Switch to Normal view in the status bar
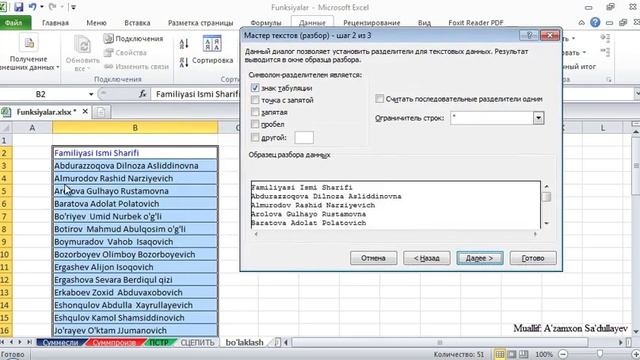This screenshot has height=360, width=640. (500, 354)
